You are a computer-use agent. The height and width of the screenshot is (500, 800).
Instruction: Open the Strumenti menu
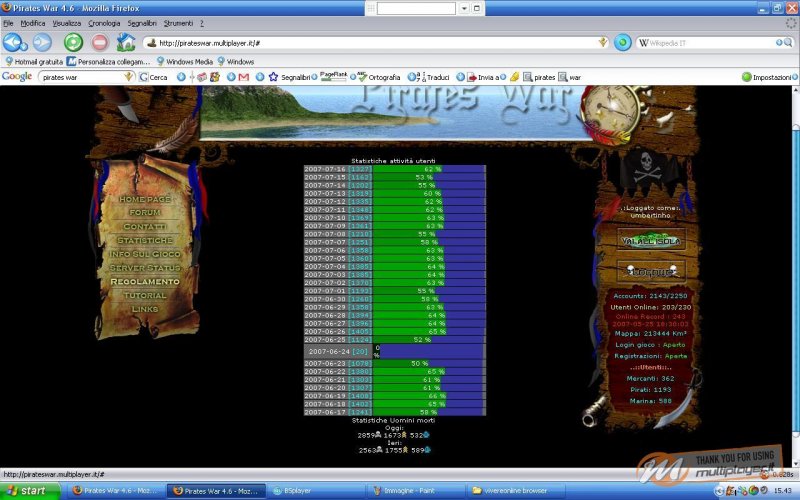click(x=178, y=23)
